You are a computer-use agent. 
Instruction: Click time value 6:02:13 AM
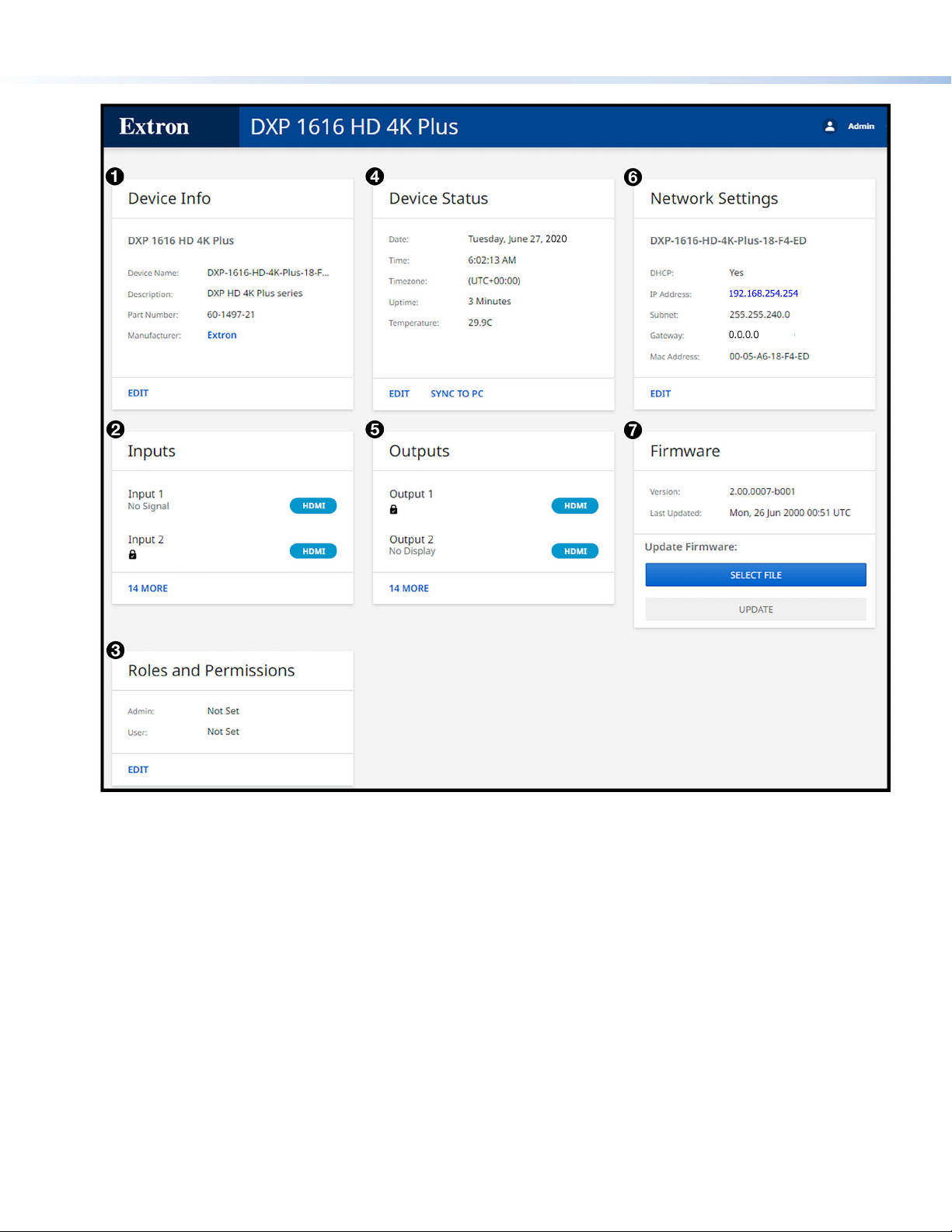pyautogui.click(x=492, y=260)
